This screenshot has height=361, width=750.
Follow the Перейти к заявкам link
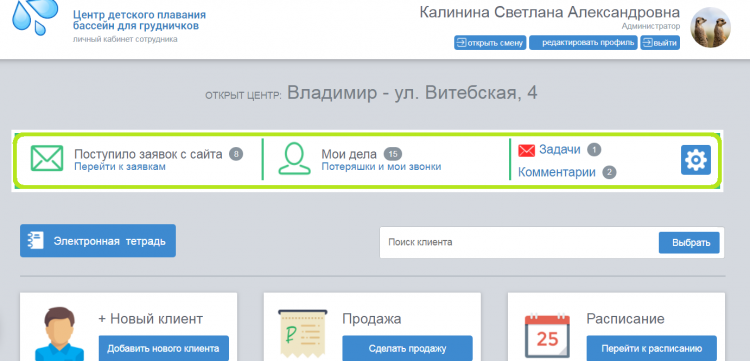[x=120, y=167]
